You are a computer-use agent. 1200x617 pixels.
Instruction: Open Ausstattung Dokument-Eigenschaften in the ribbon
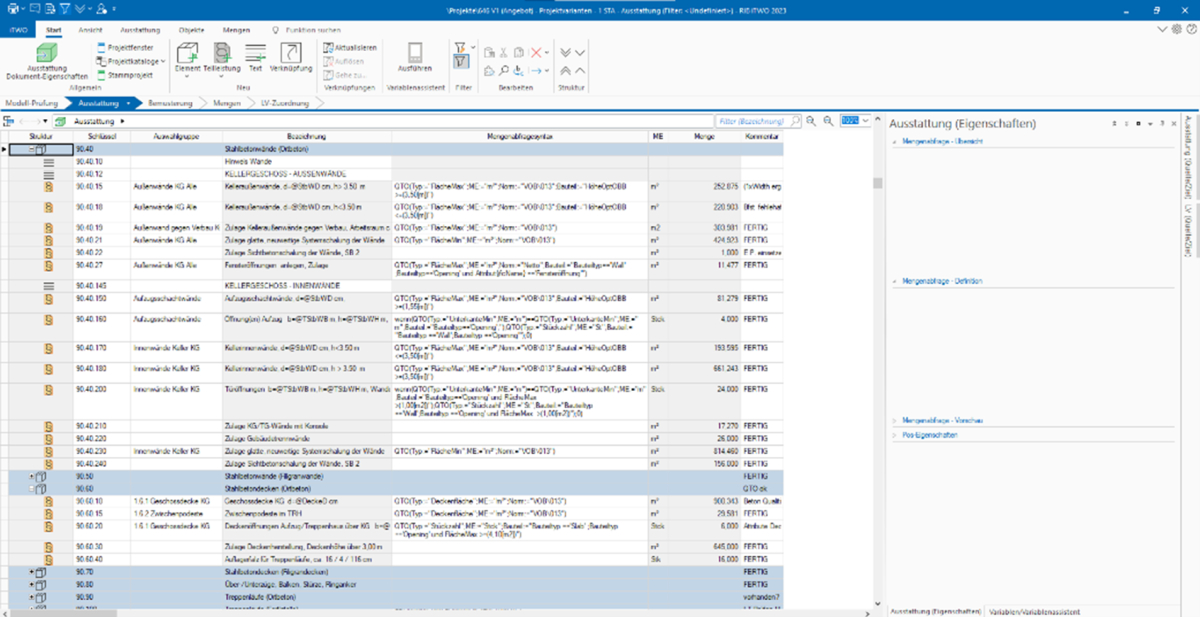(x=47, y=60)
